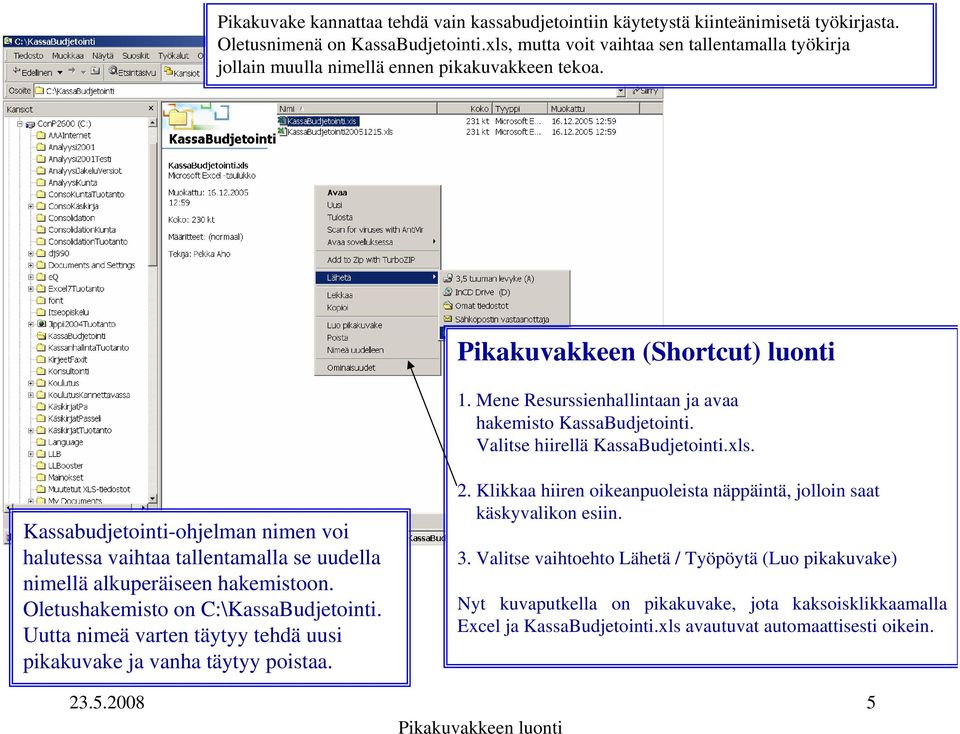Open the Näytä menu
960x734 pixels.
102,56
